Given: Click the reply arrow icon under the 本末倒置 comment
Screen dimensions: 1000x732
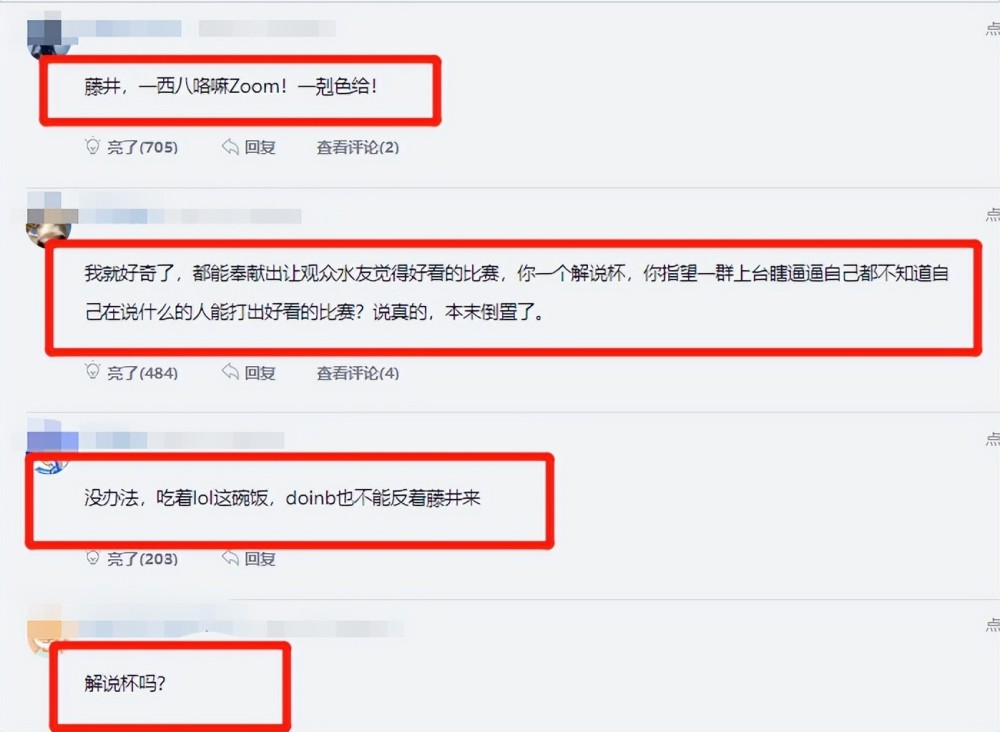Looking at the screenshot, I should (230, 372).
